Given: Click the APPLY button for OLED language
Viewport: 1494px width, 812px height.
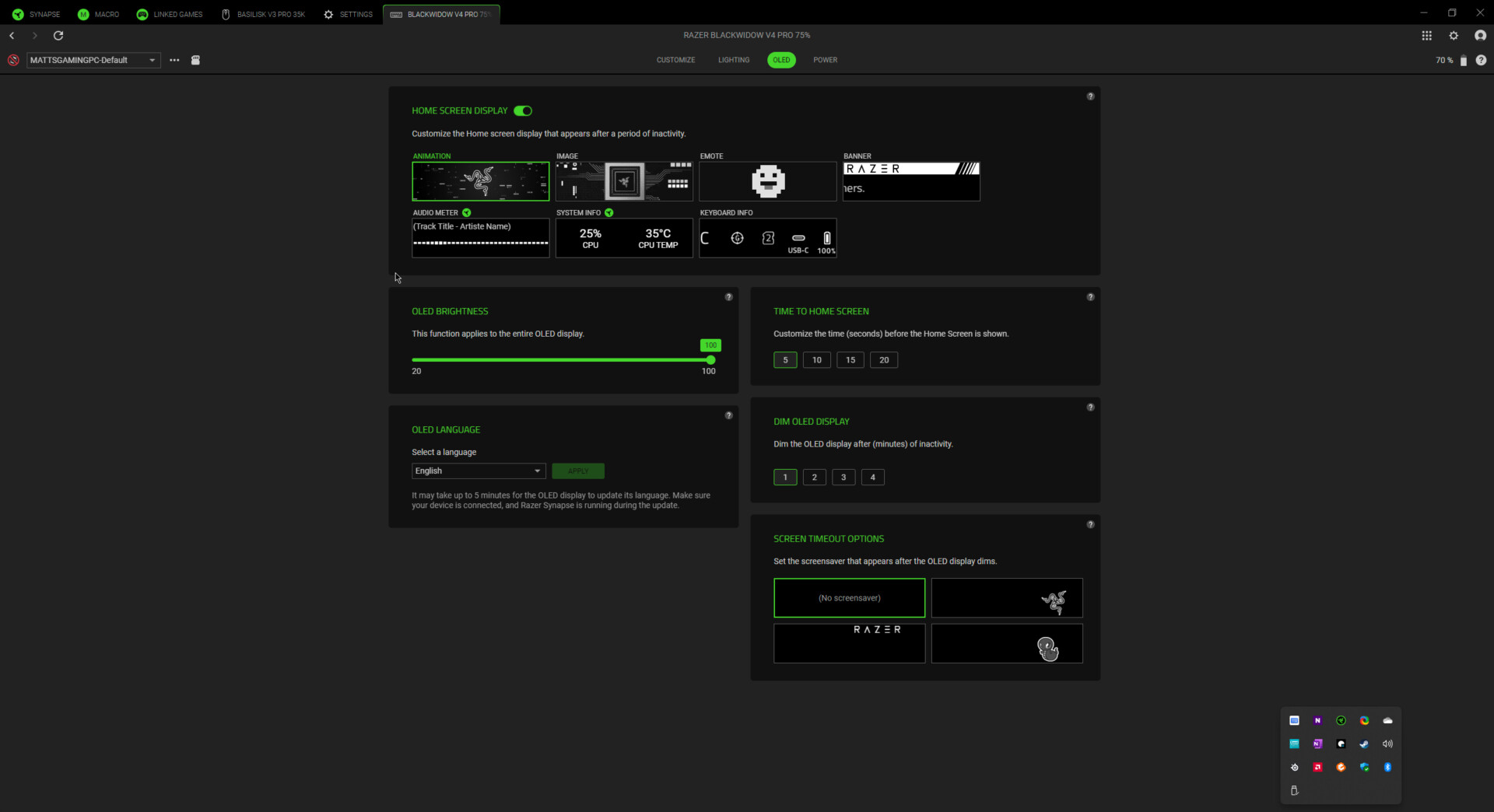Looking at the screenshot, I should tap(577, 471).
